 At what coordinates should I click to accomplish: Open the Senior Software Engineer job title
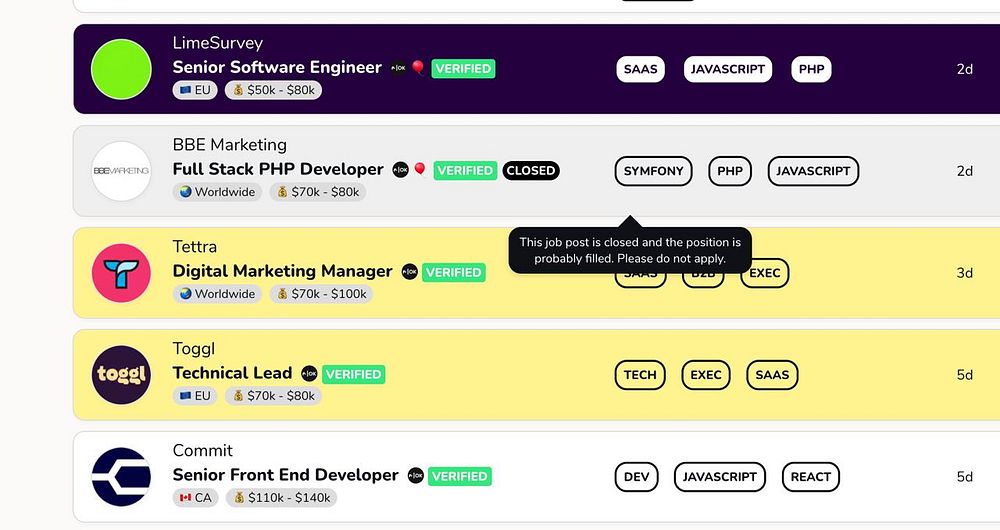(277, 68)
